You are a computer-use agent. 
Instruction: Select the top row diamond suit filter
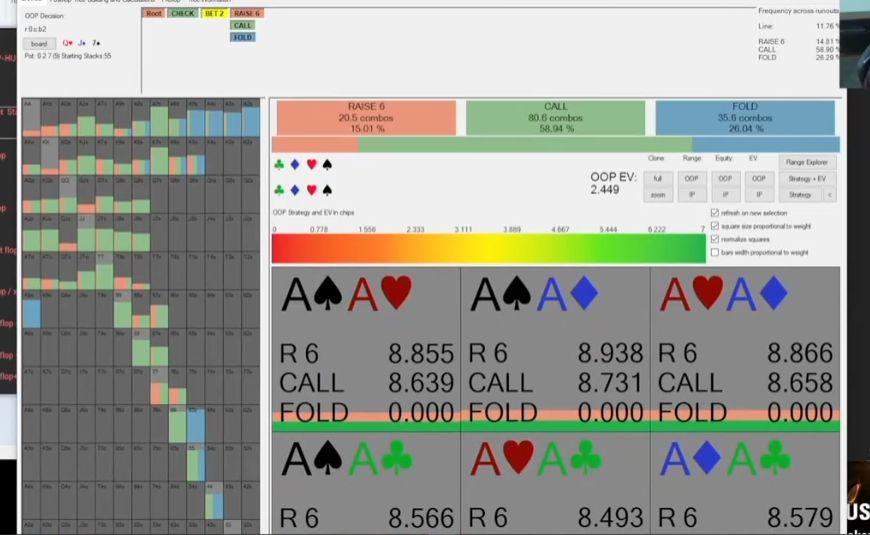295,164
